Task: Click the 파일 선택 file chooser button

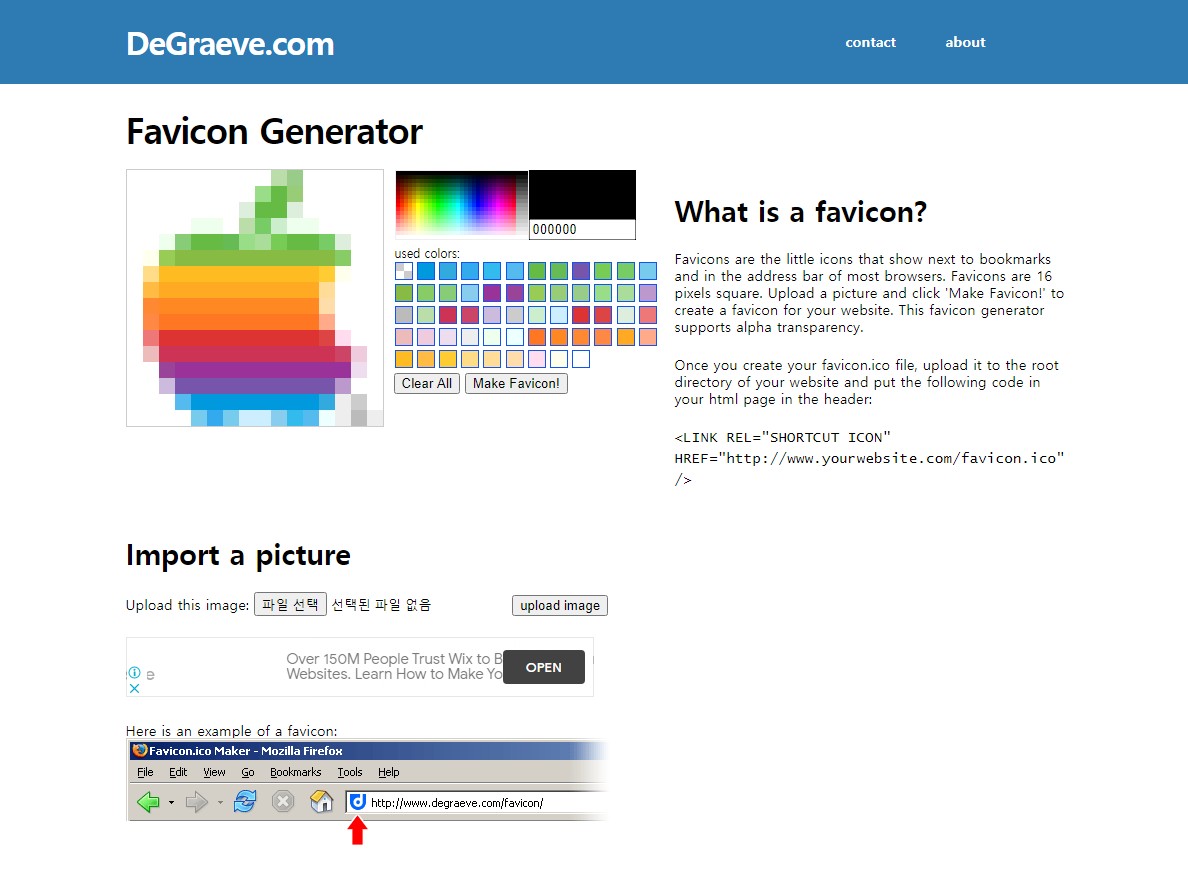Action: 290,604
